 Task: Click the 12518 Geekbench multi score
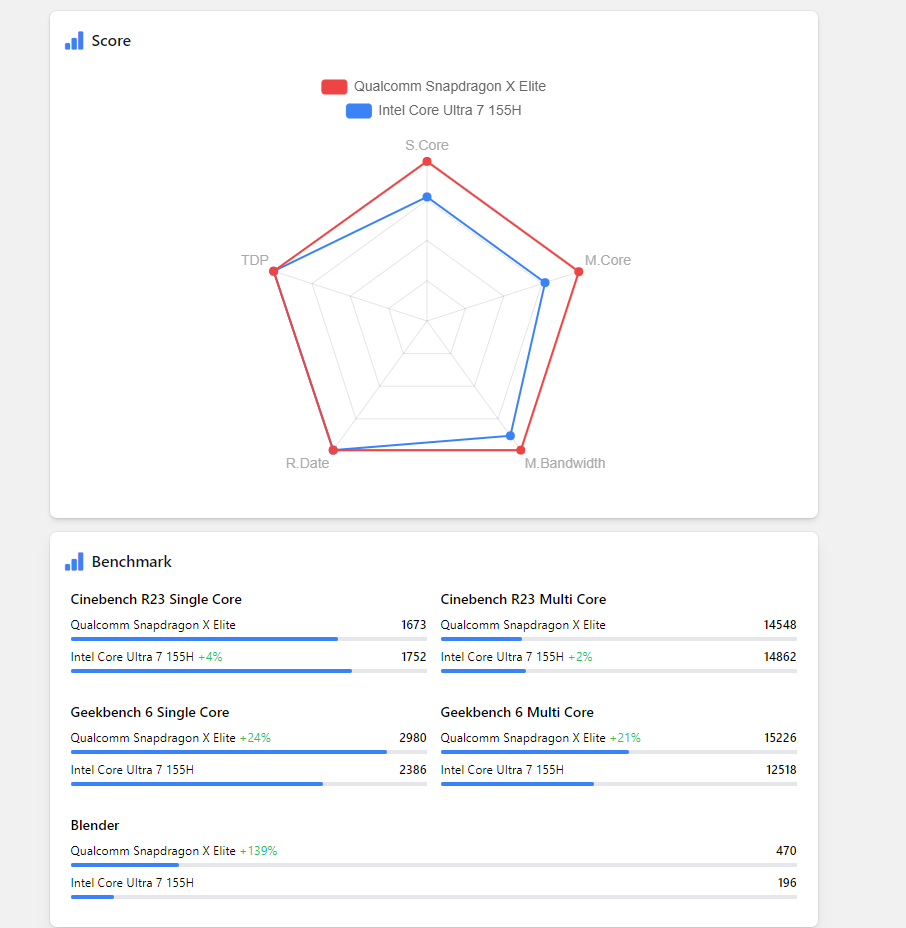781,770
